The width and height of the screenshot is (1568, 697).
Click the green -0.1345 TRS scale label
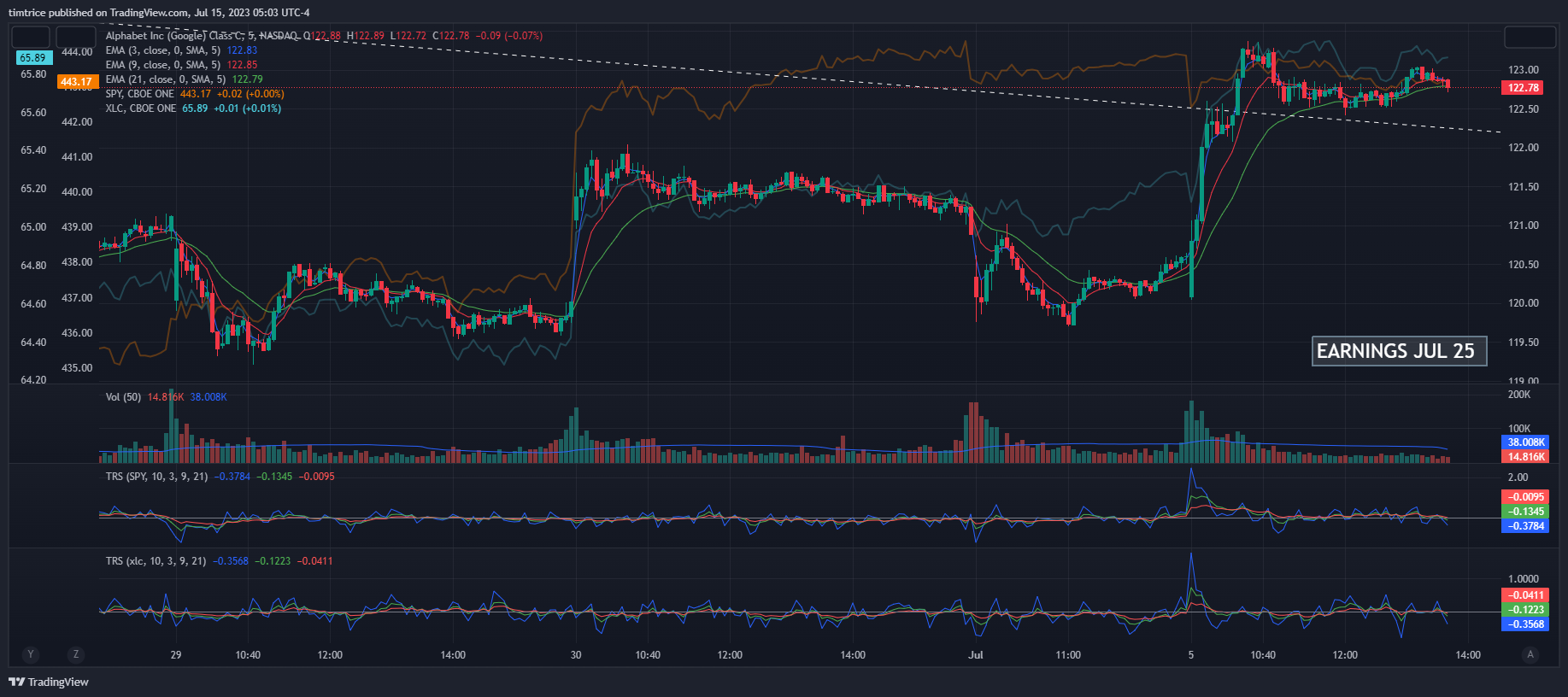1525,512
